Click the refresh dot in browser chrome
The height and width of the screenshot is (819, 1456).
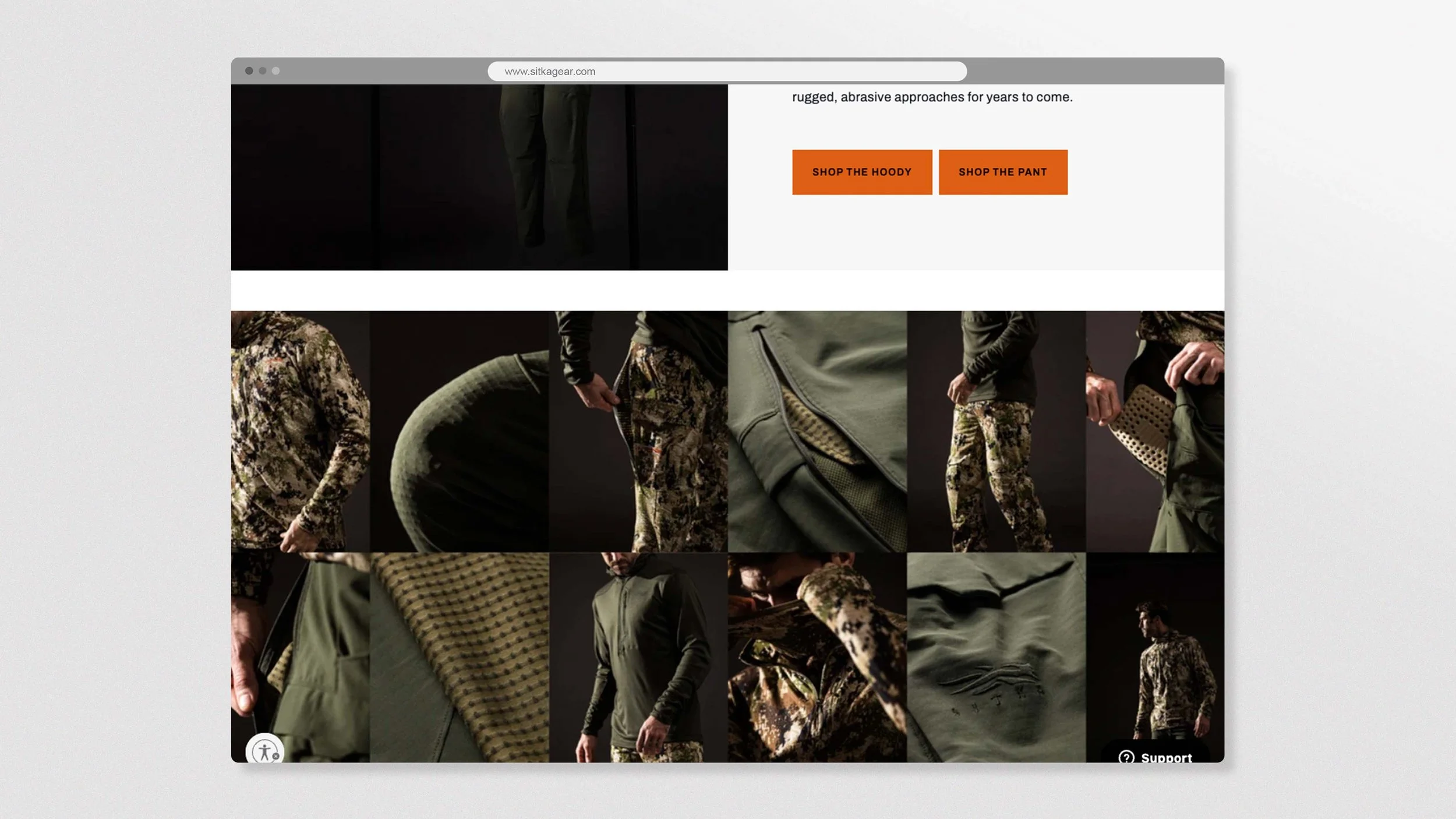[276, 71]
